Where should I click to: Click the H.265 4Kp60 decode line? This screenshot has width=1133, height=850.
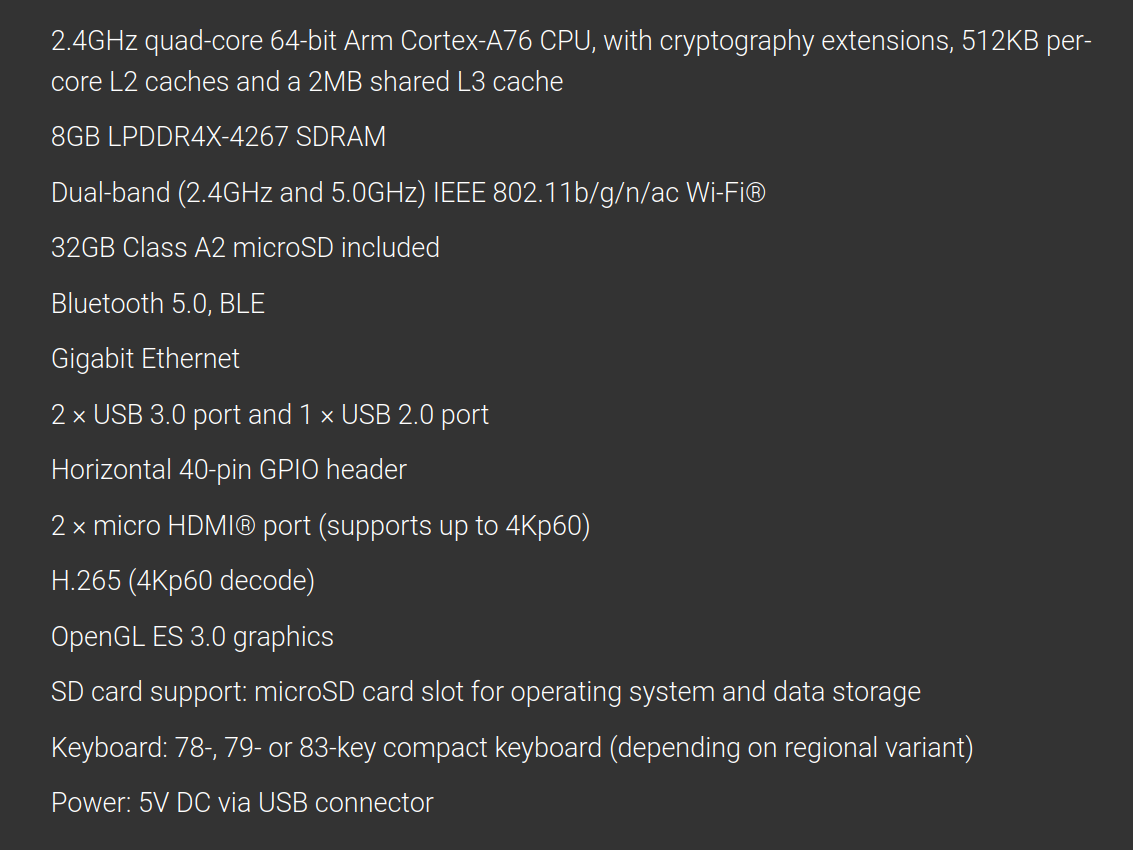coord(183,581)
